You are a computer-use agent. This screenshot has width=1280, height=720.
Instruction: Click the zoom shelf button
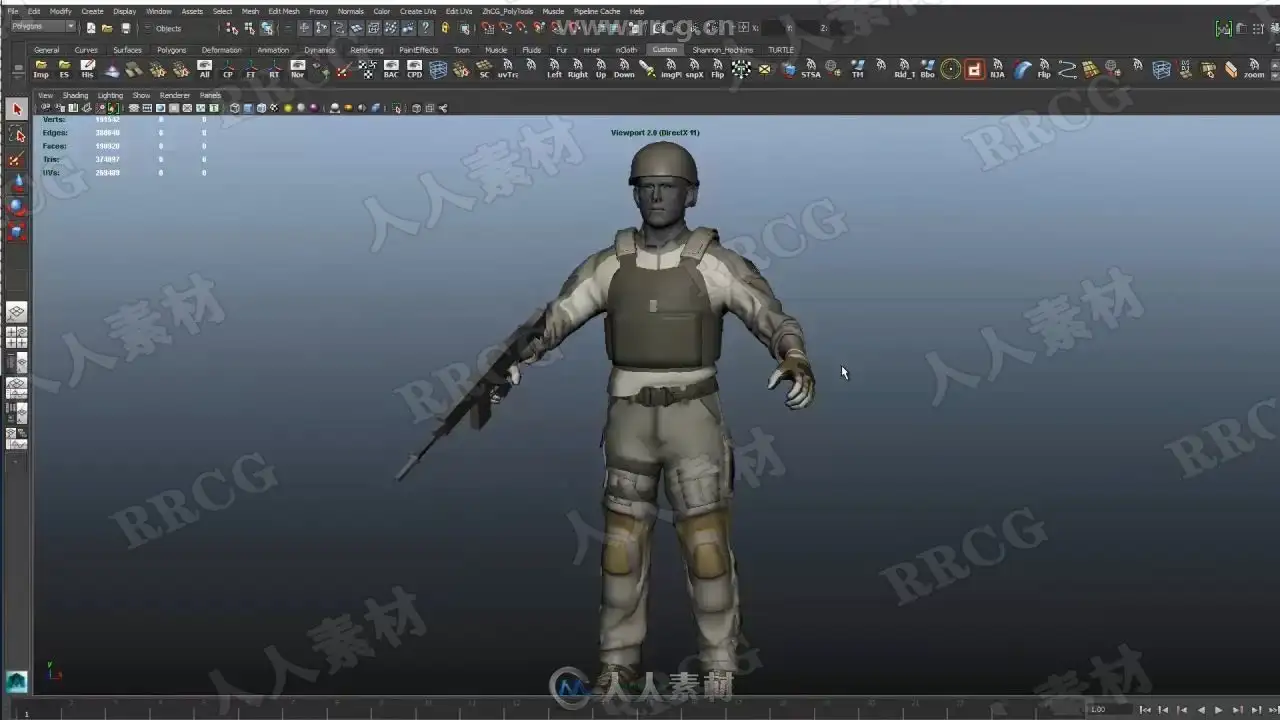pyautogui.click(x=1254, y=69)
